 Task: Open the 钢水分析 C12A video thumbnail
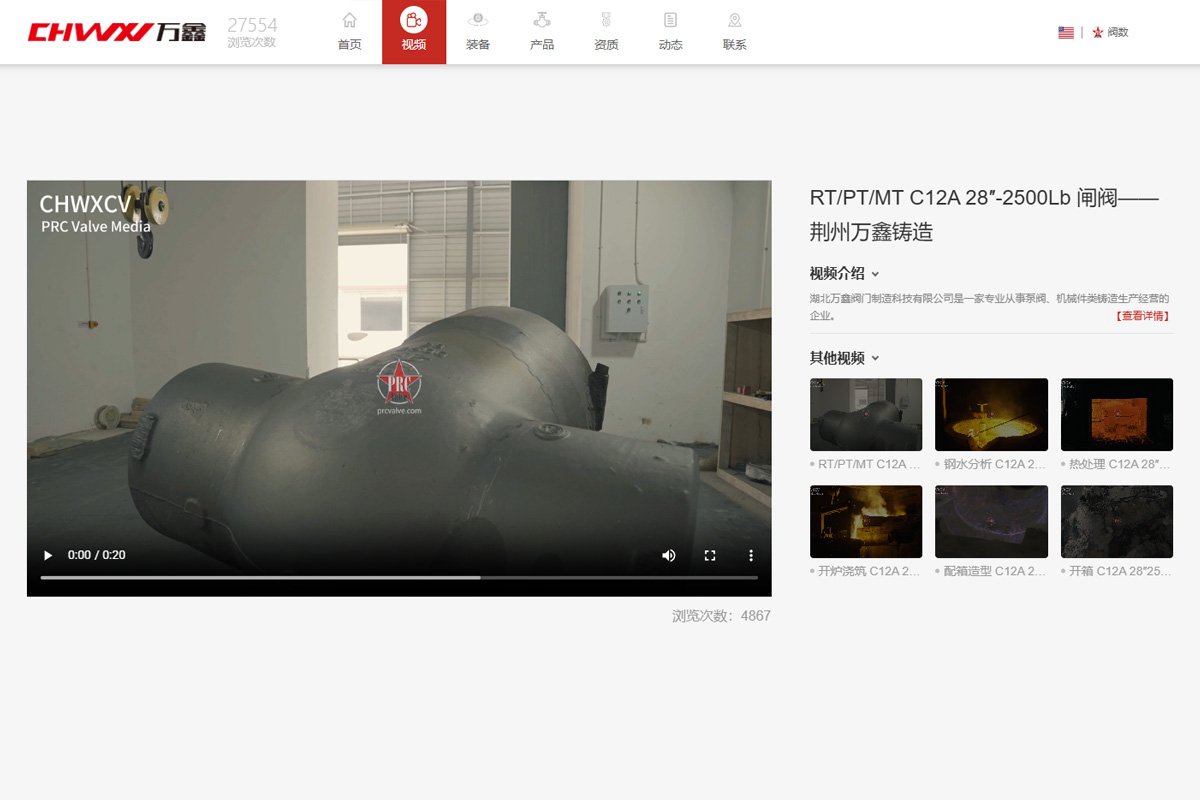tap(991, 414)
